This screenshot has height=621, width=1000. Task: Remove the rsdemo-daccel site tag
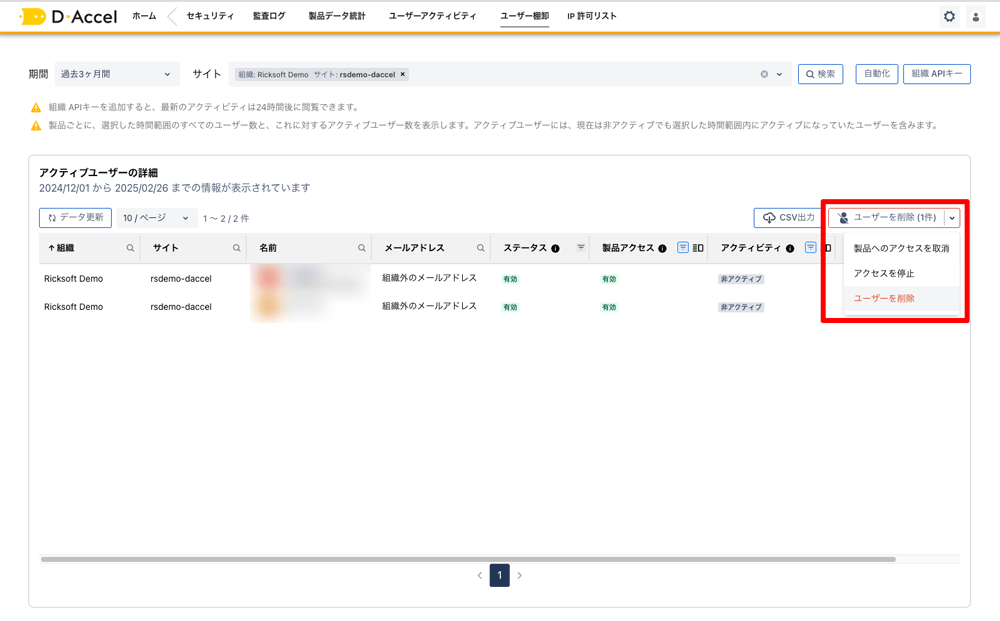pos(402,75)
